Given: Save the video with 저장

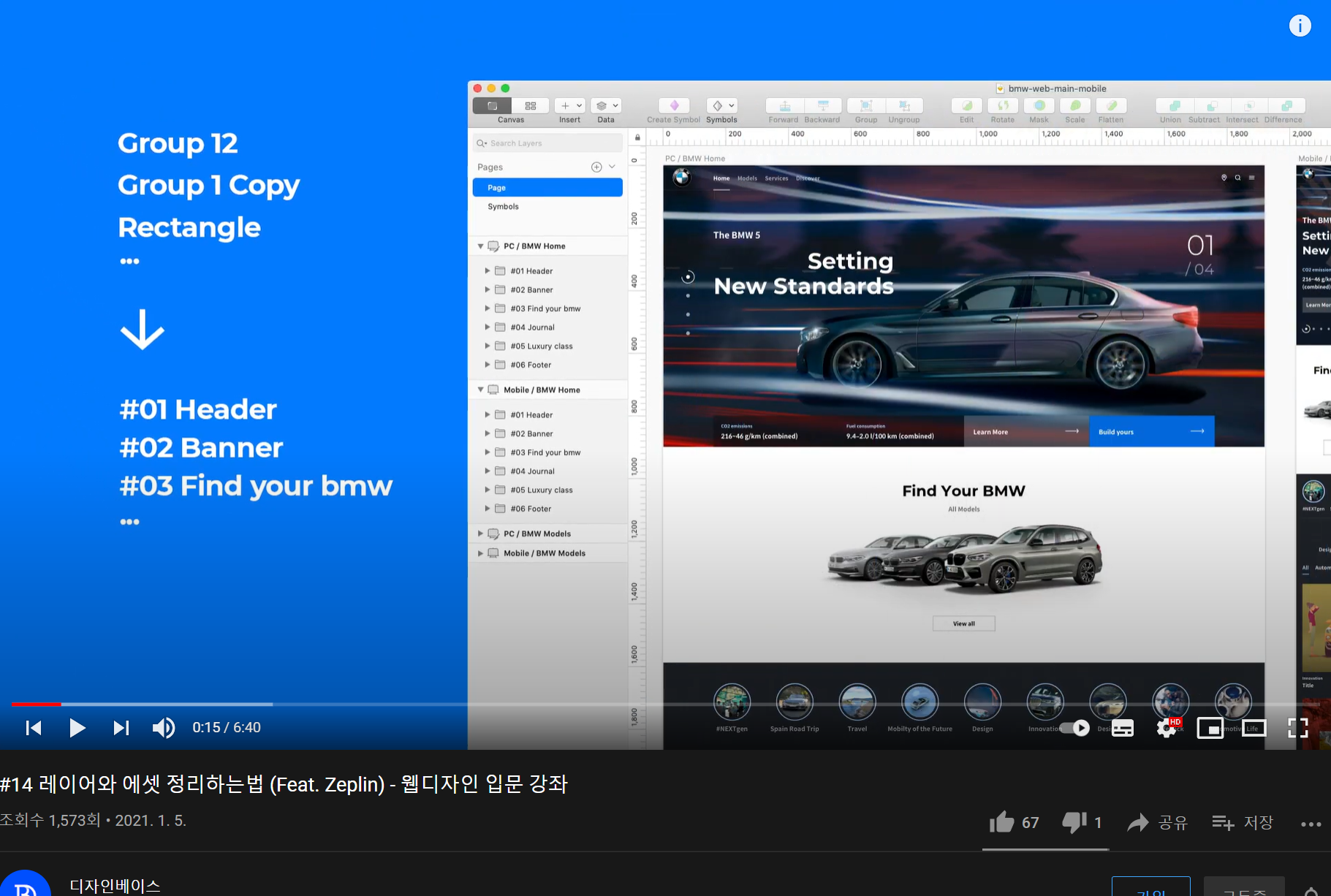Looking at the screenshot, I should pos(1243,822).
